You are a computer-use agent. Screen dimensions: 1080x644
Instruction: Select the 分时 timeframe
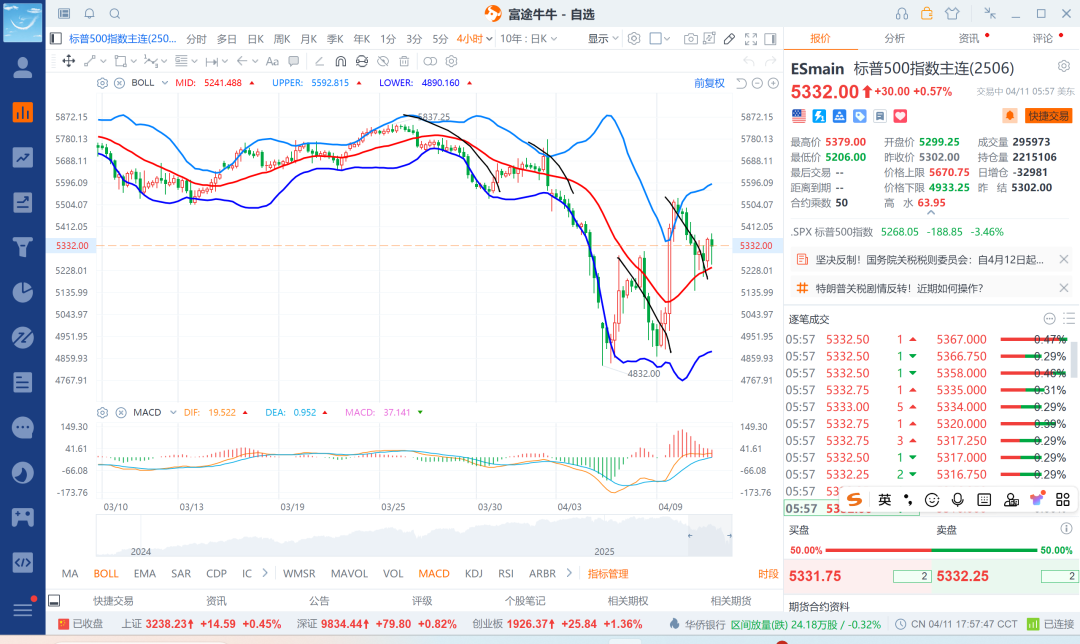(196, 39)
